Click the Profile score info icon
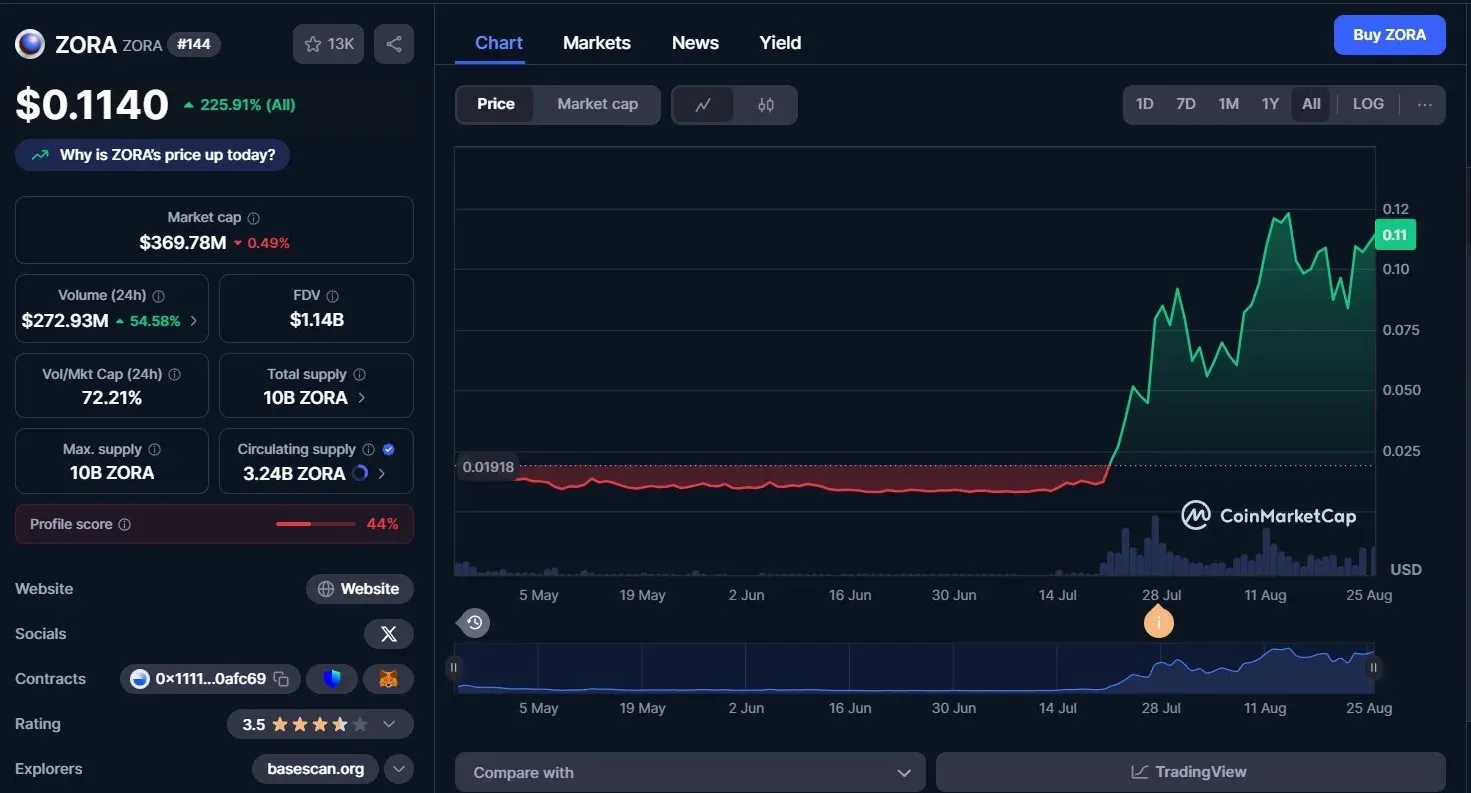Screen dimensions: 1471x793 124,525
